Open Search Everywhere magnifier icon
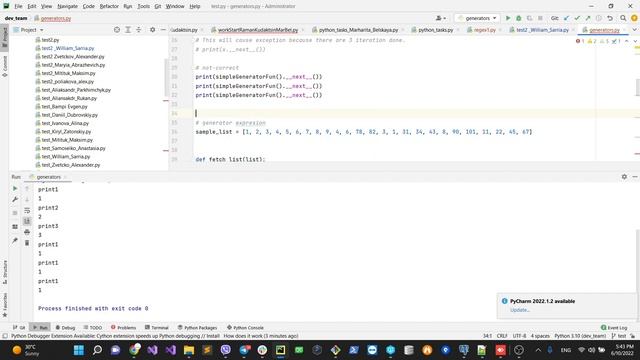 623,18
